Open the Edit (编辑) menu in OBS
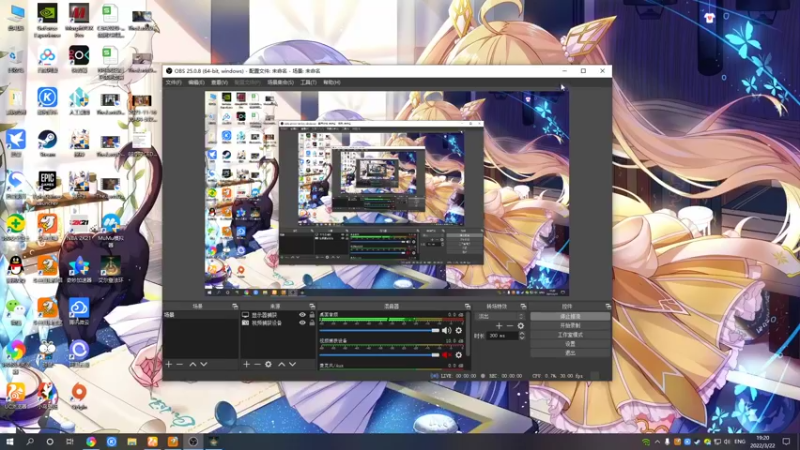 click(196, 82)
